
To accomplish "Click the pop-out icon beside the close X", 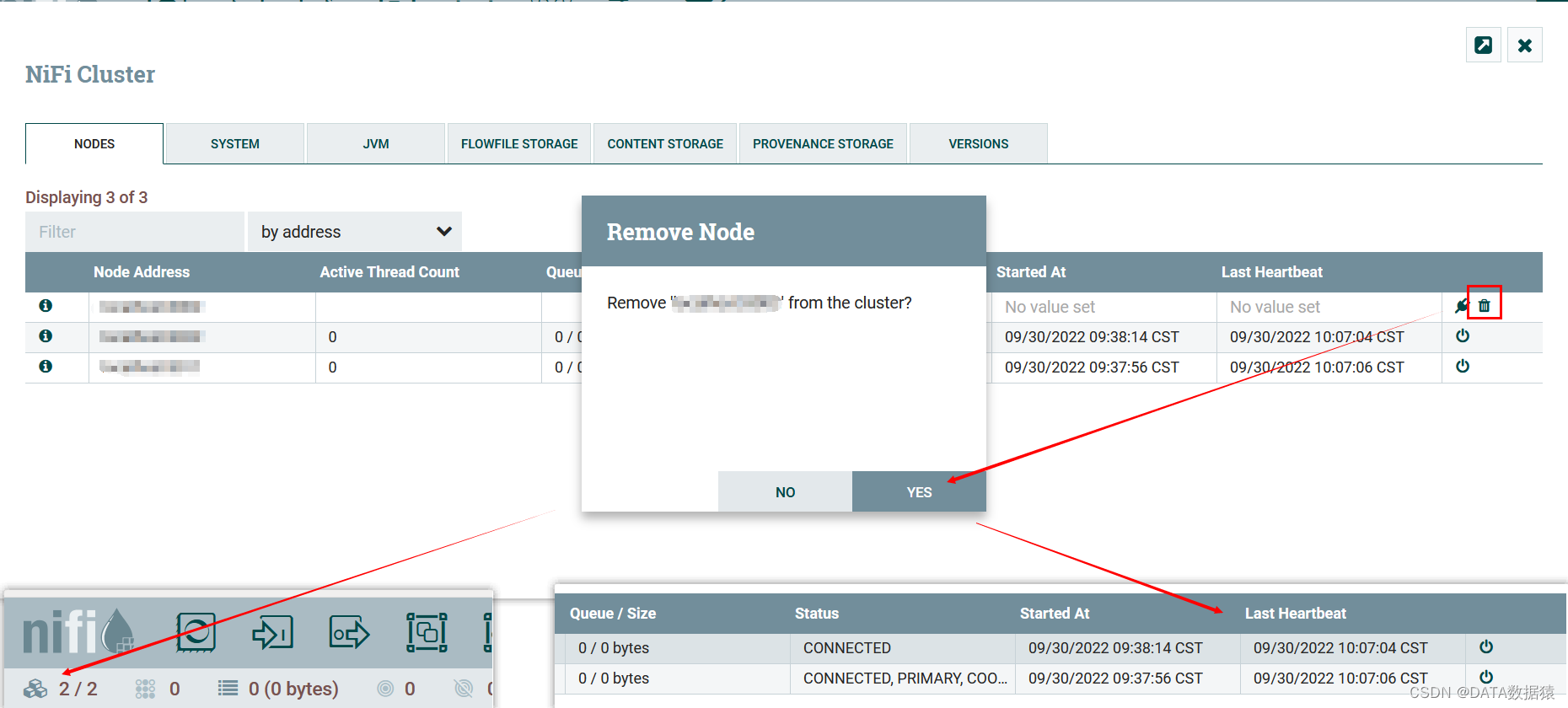I will tap(1484, 46).
